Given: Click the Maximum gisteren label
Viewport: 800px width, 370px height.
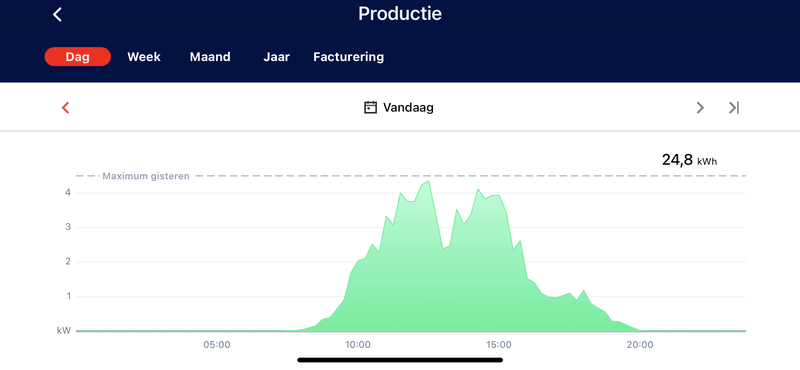Looking at the screenshot, I should [x=146, y=176].
